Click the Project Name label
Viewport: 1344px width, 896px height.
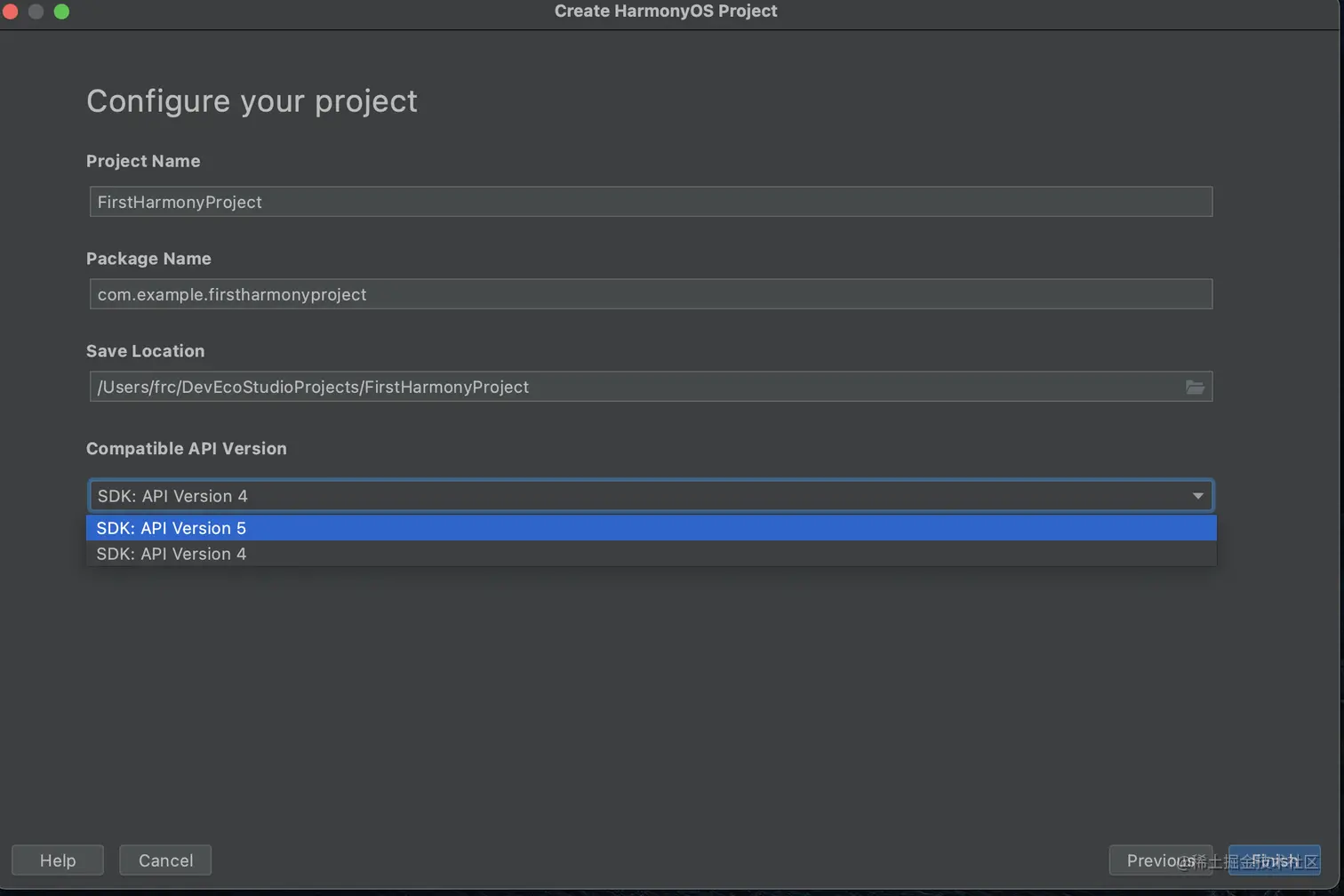(143, 161)
